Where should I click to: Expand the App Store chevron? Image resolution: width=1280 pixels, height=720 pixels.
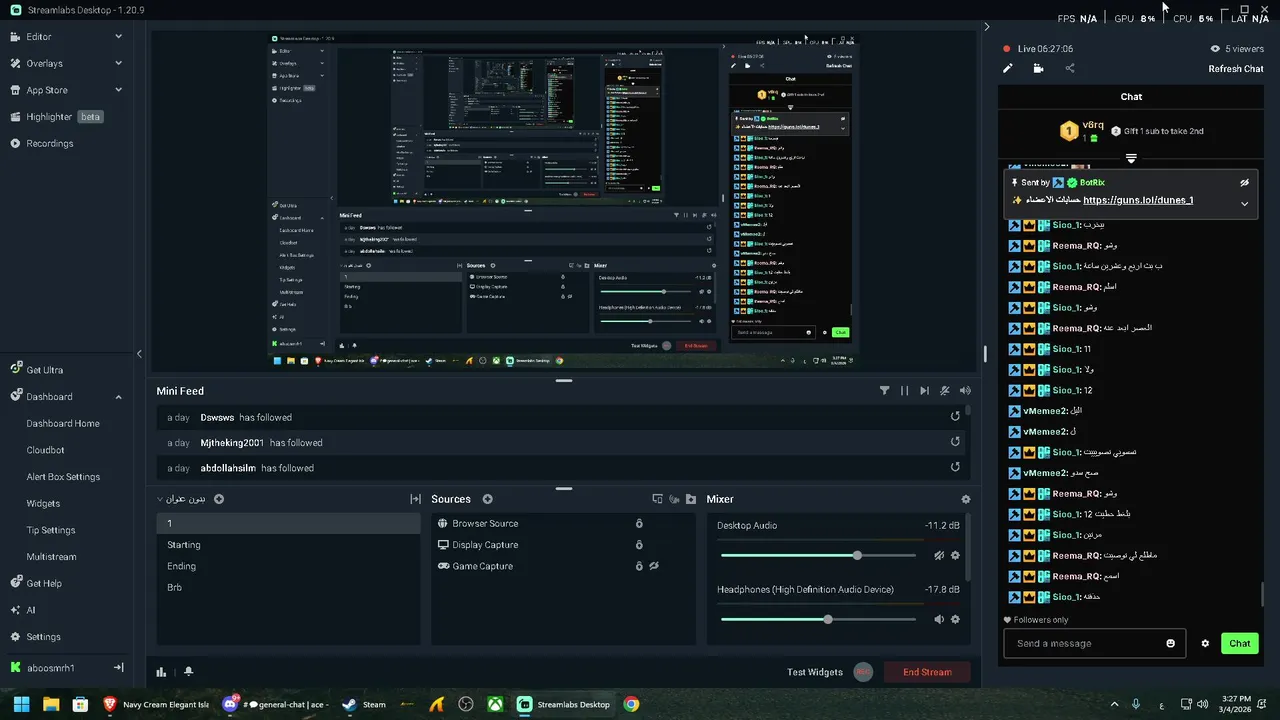[x=118, y=90]
